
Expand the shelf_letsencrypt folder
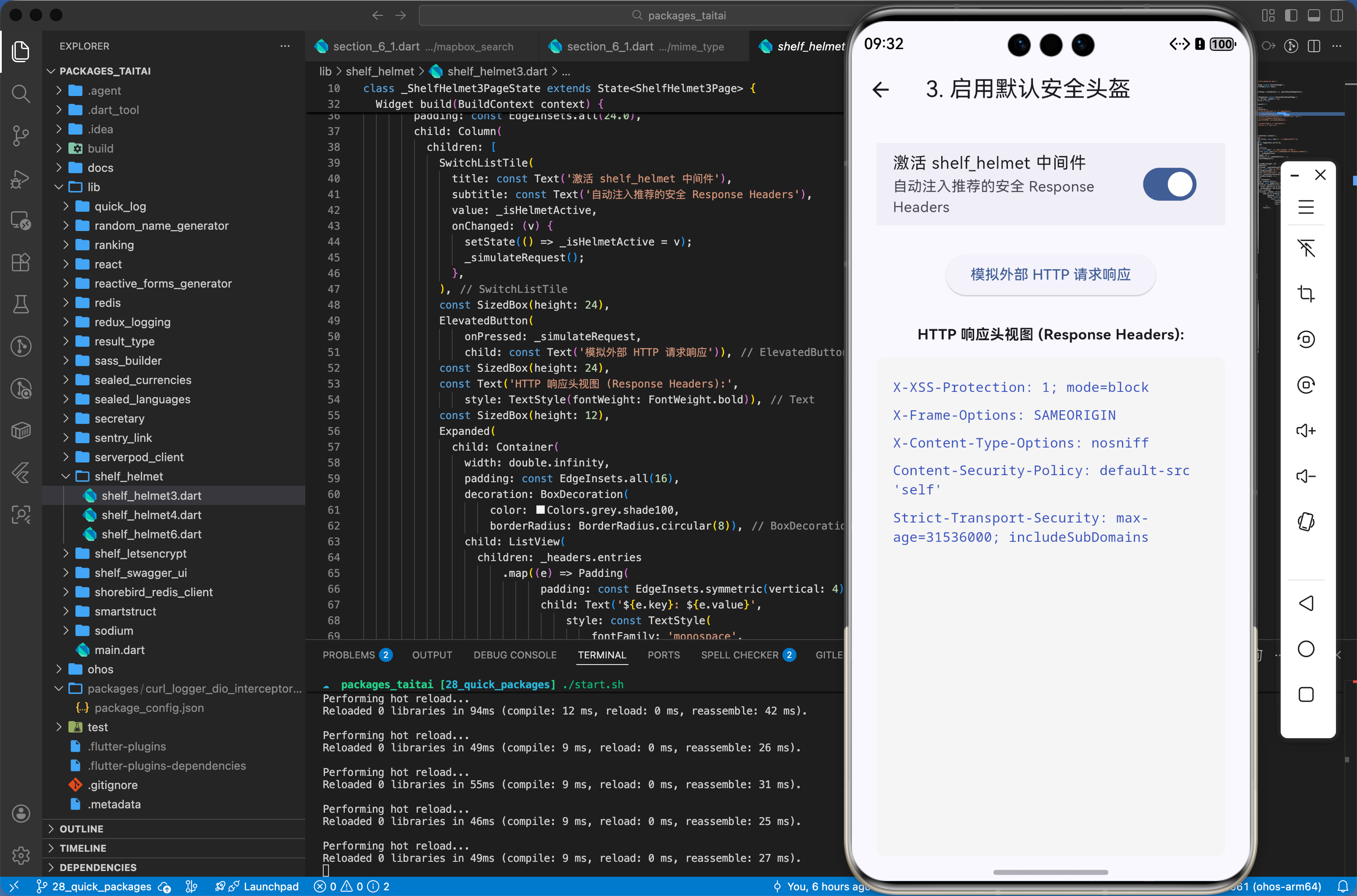pos(140,553)
